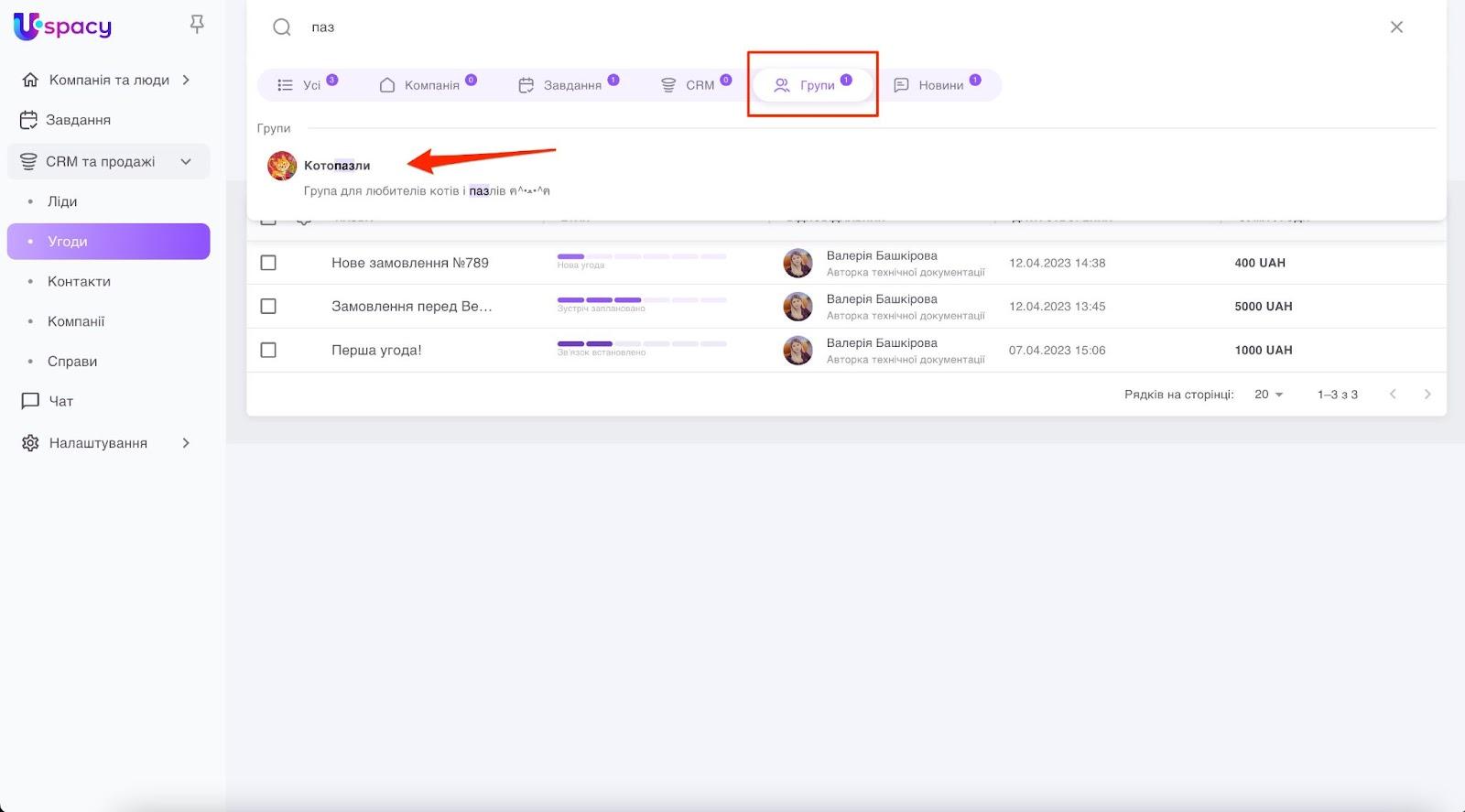Switch to the Усі search tab

pos(308,85)
